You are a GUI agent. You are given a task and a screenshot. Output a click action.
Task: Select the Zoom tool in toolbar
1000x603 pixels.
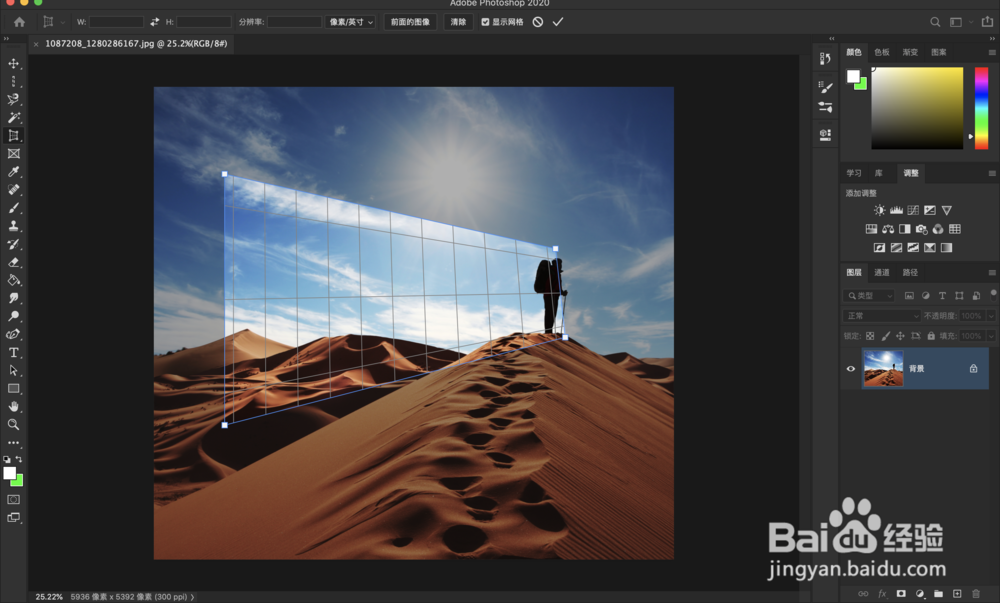(x=13, y=424)
